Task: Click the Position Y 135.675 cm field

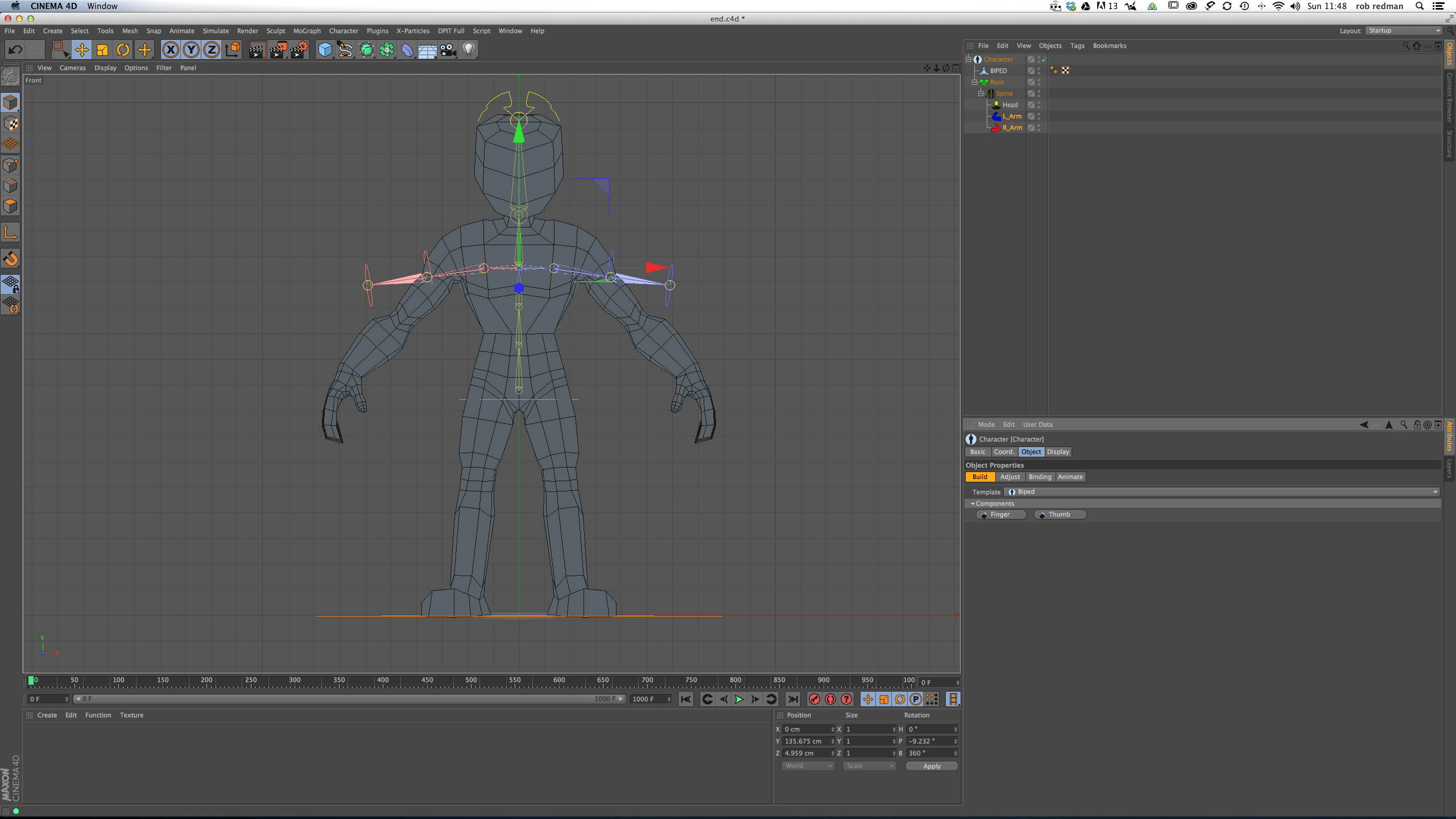Action: point(809,742)
